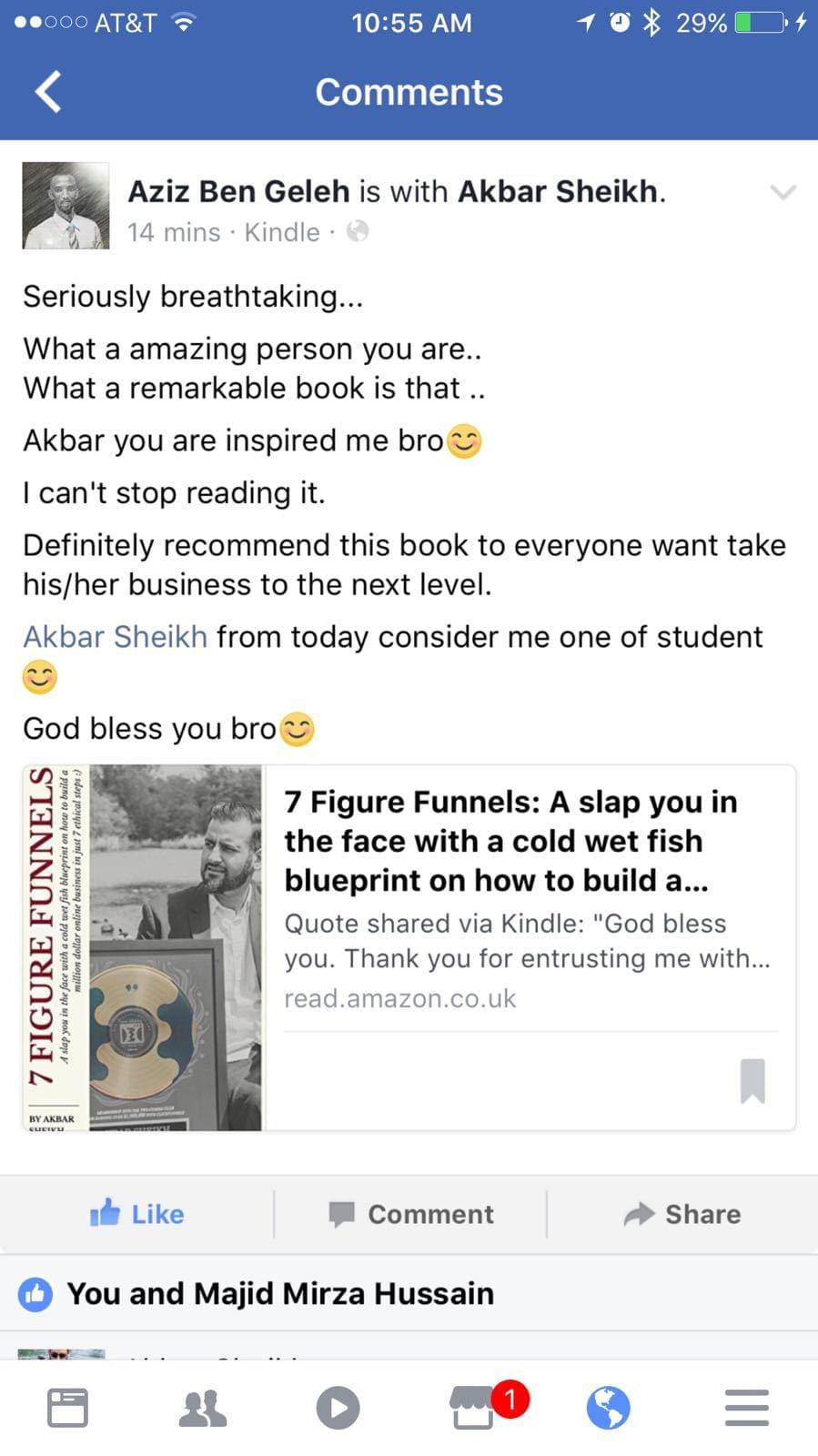Open the Notifications globe tab
The image size is (818, 1456).
pos(609,1408)
